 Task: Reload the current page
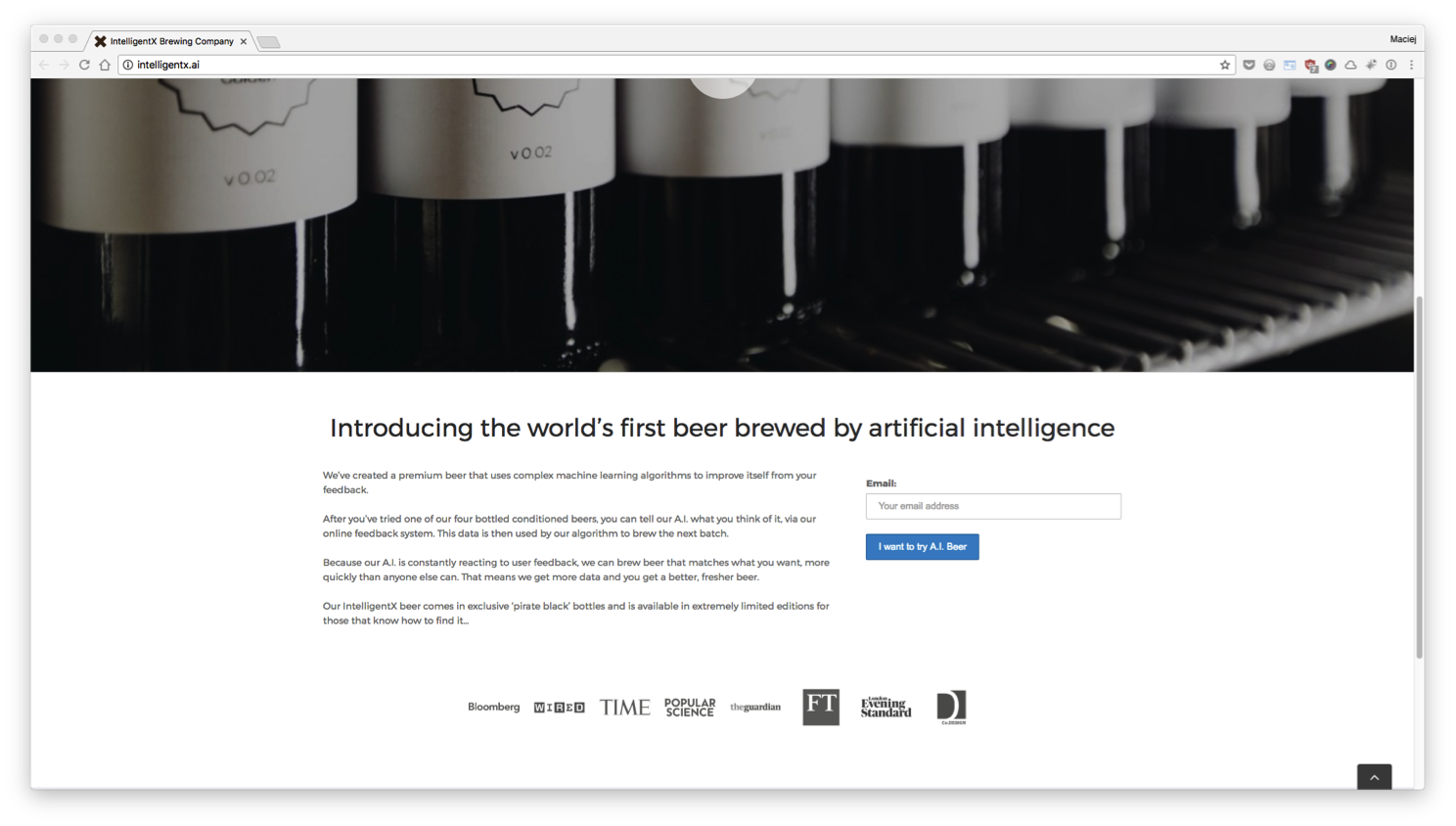pos(84,65)
